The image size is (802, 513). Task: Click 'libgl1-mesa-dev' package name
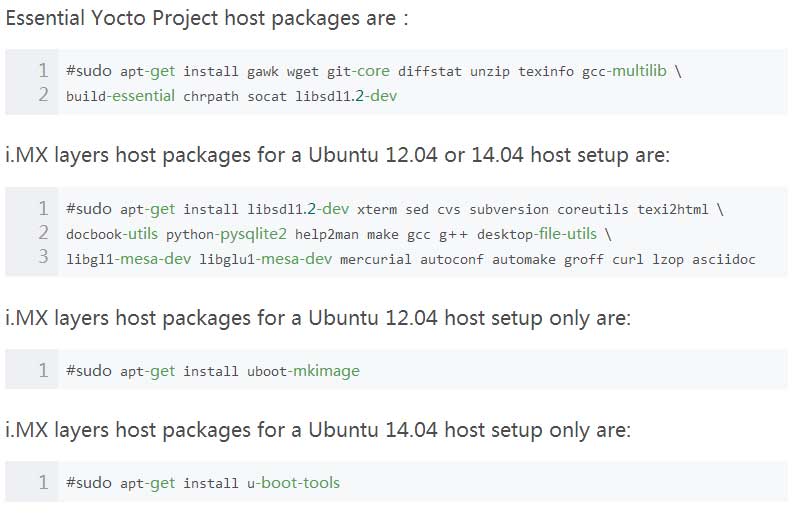(x=128, y=259)
